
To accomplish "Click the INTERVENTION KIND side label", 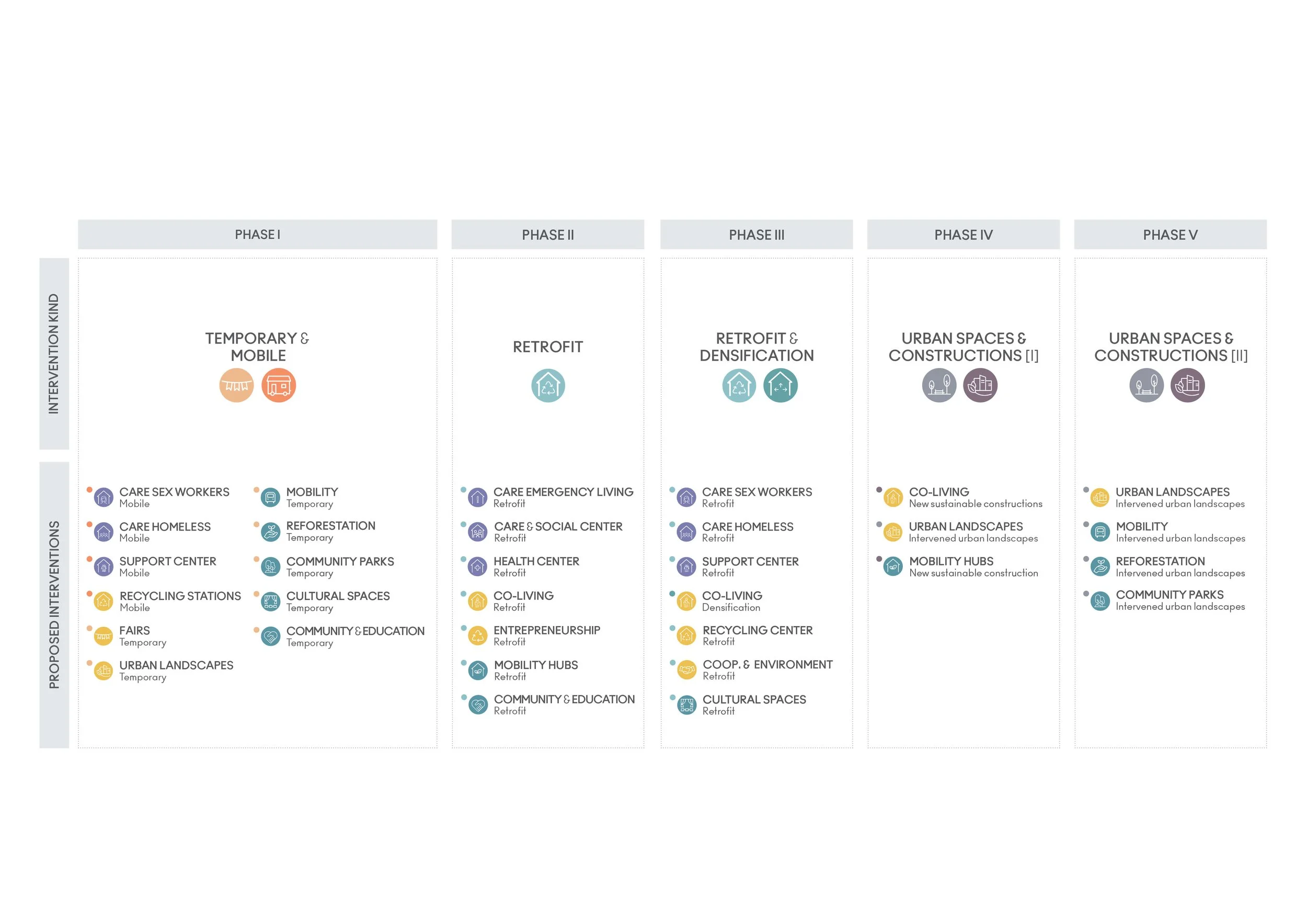I will point(54,353).
